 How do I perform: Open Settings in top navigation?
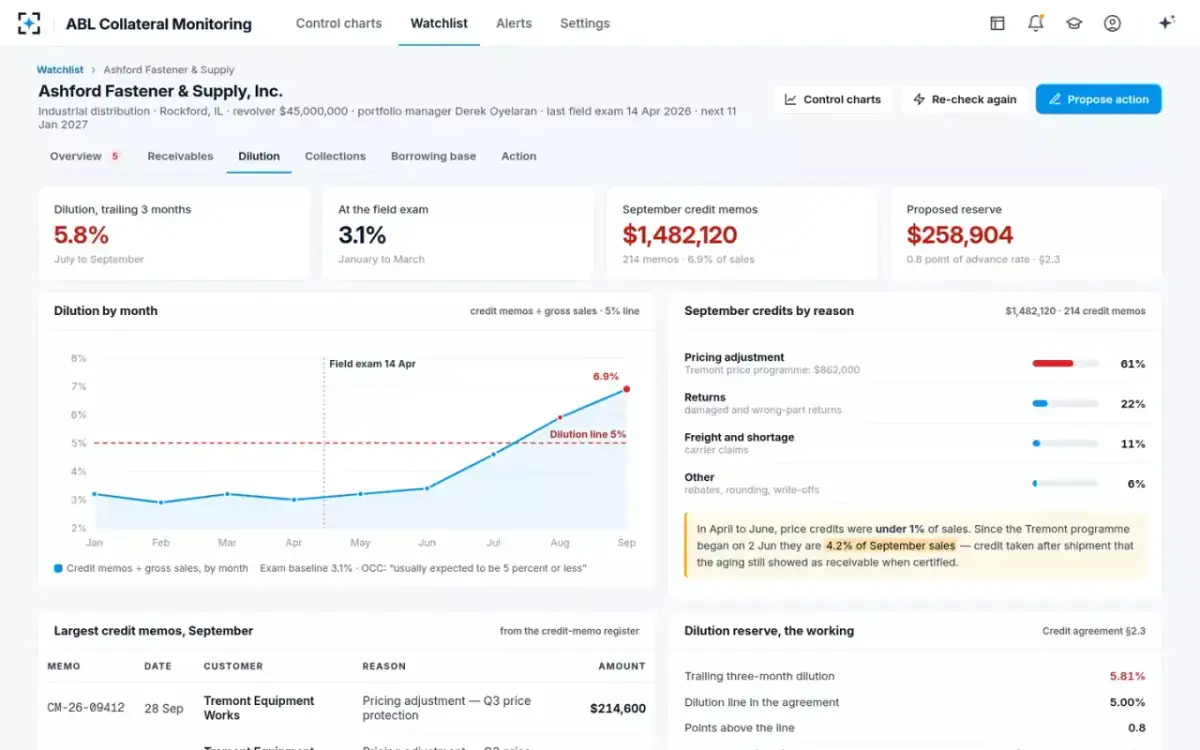point(585,23)
